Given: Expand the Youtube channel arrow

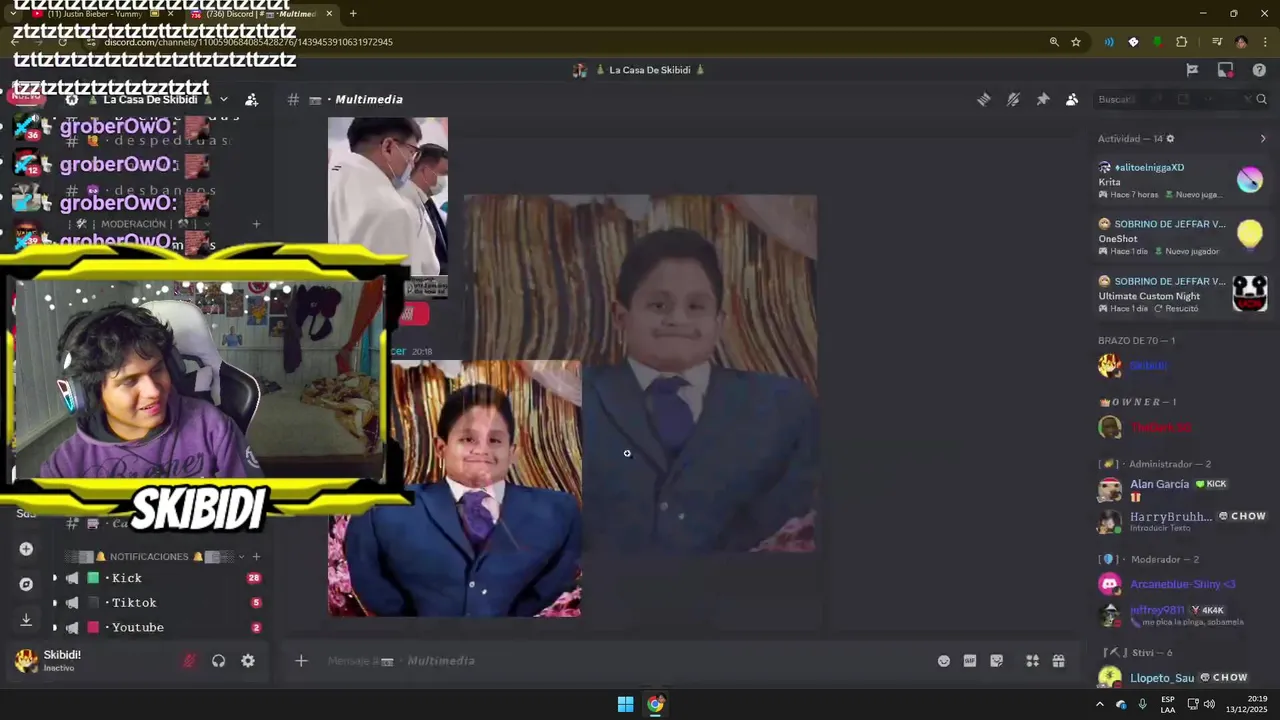Looking at the screenshot, I should [55, 628].
